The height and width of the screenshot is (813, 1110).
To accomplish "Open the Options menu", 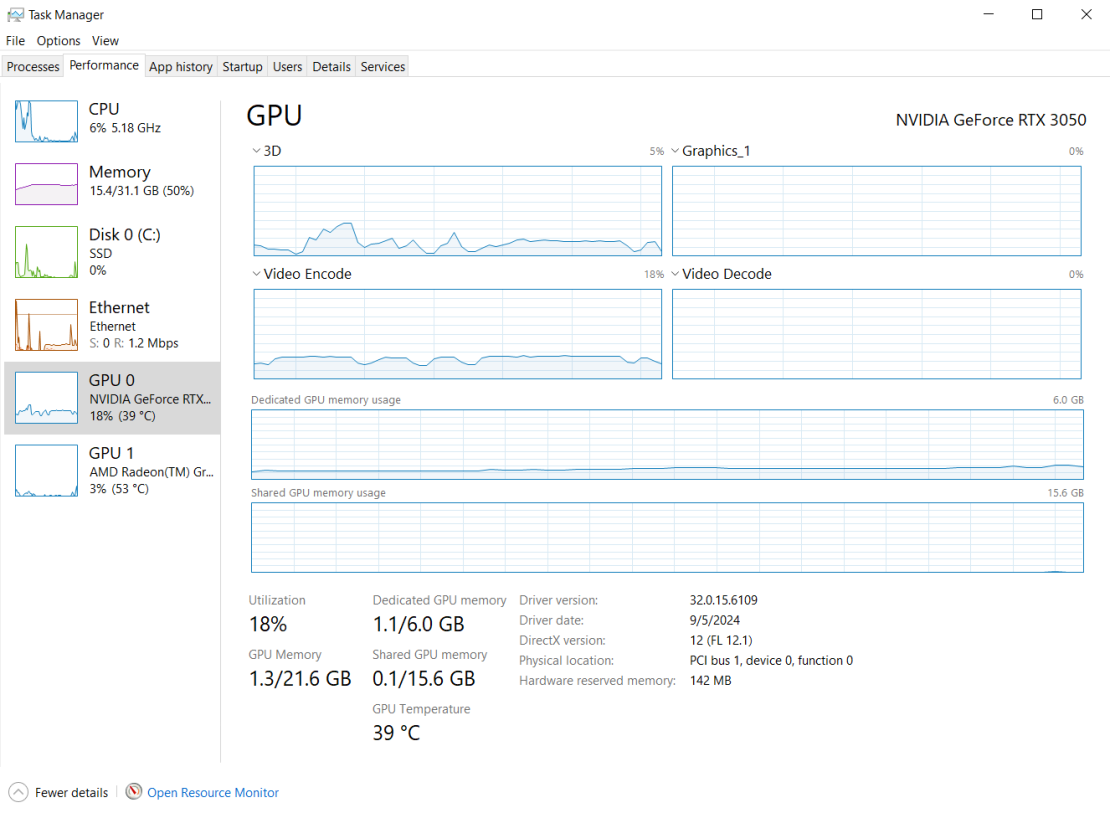I will coord(58,41).
